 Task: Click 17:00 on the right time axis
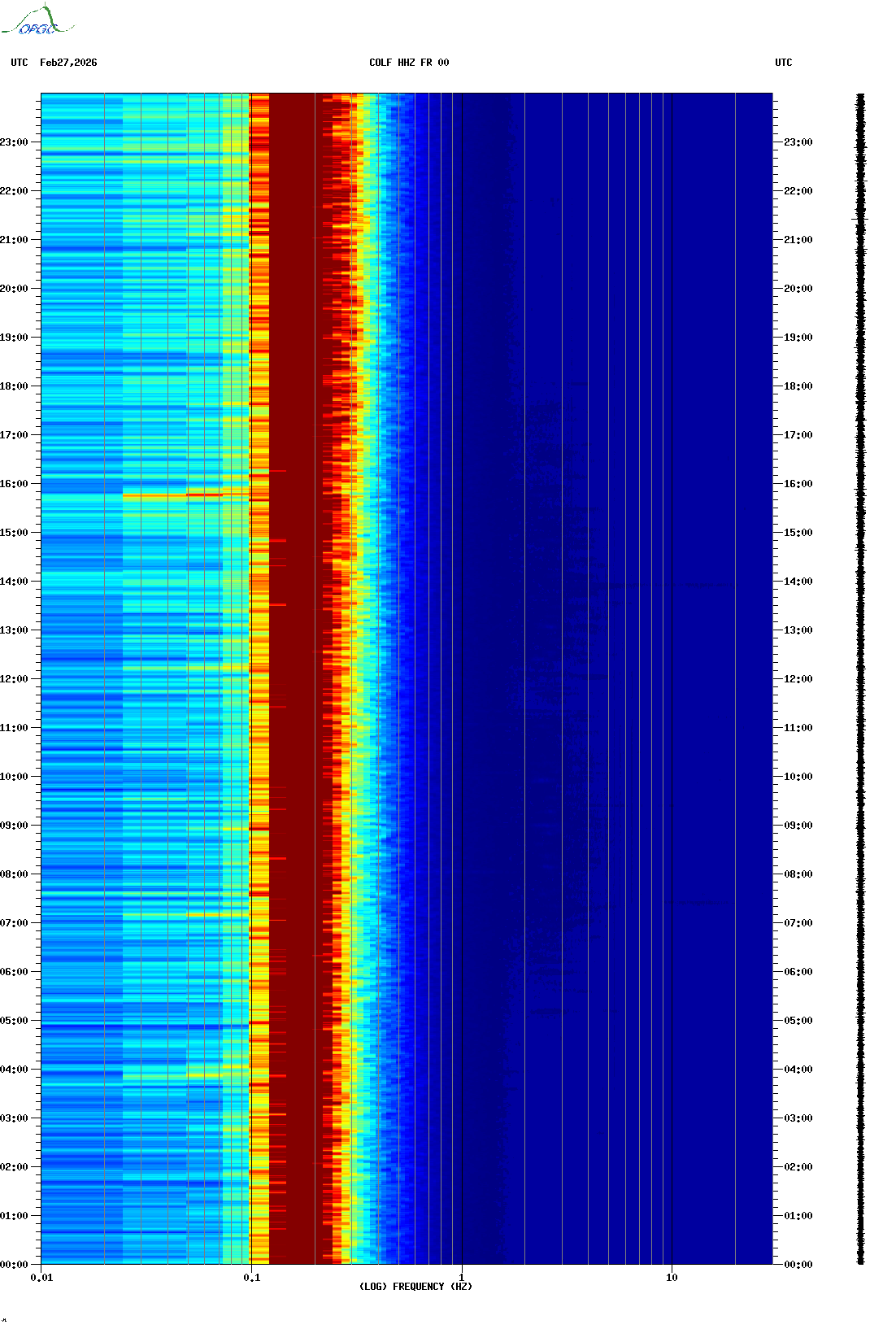pyautogui.click(x=798, y=435)
